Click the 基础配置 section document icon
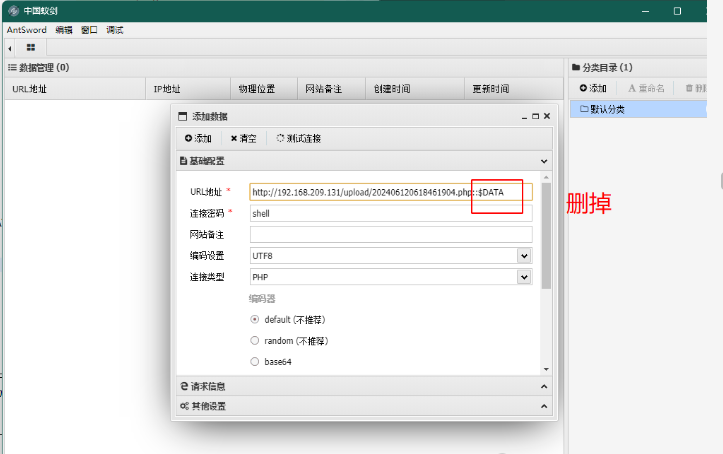Viewport: 723px width, 454px height. pyautogui.click(x=183, y=161)
